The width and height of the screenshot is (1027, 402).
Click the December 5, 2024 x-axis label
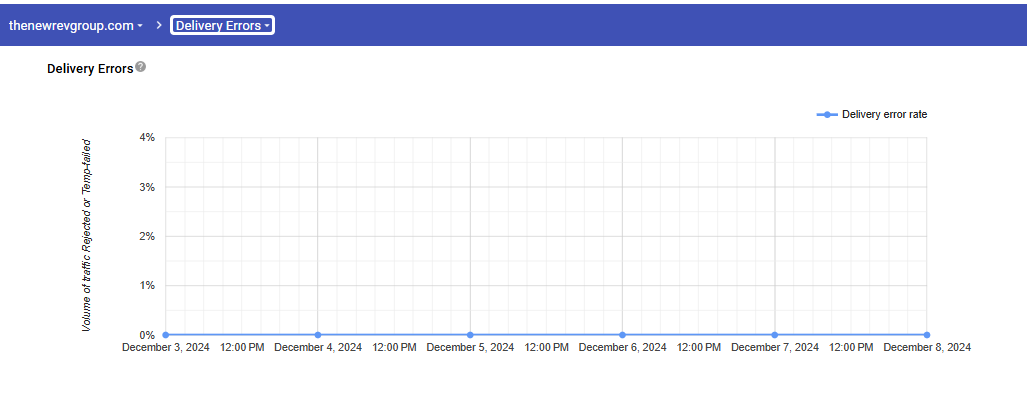tap(470, 348)
